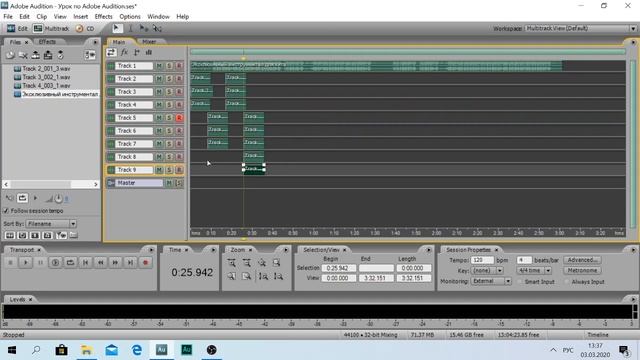Image resolution: width=640 pixels, height=360 pixels.
Task: Click the Advanced... button
Action: pyautogui.click(x=582, y=260)
